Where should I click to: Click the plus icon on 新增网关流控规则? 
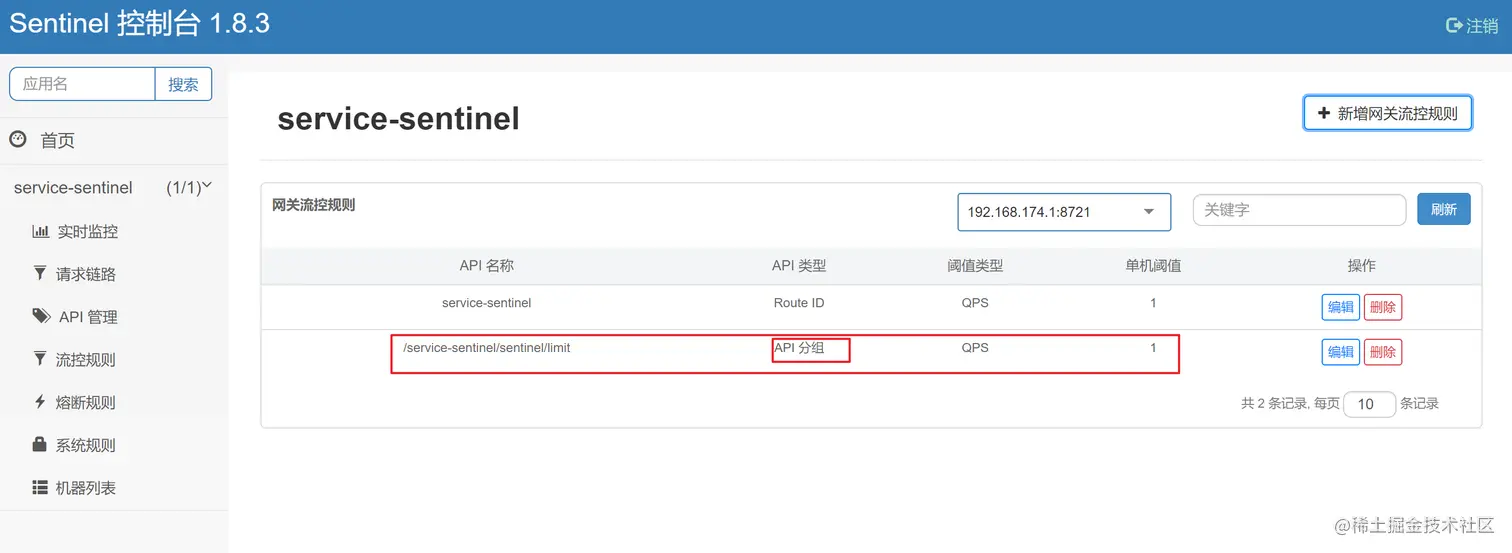pos(1324,113)
